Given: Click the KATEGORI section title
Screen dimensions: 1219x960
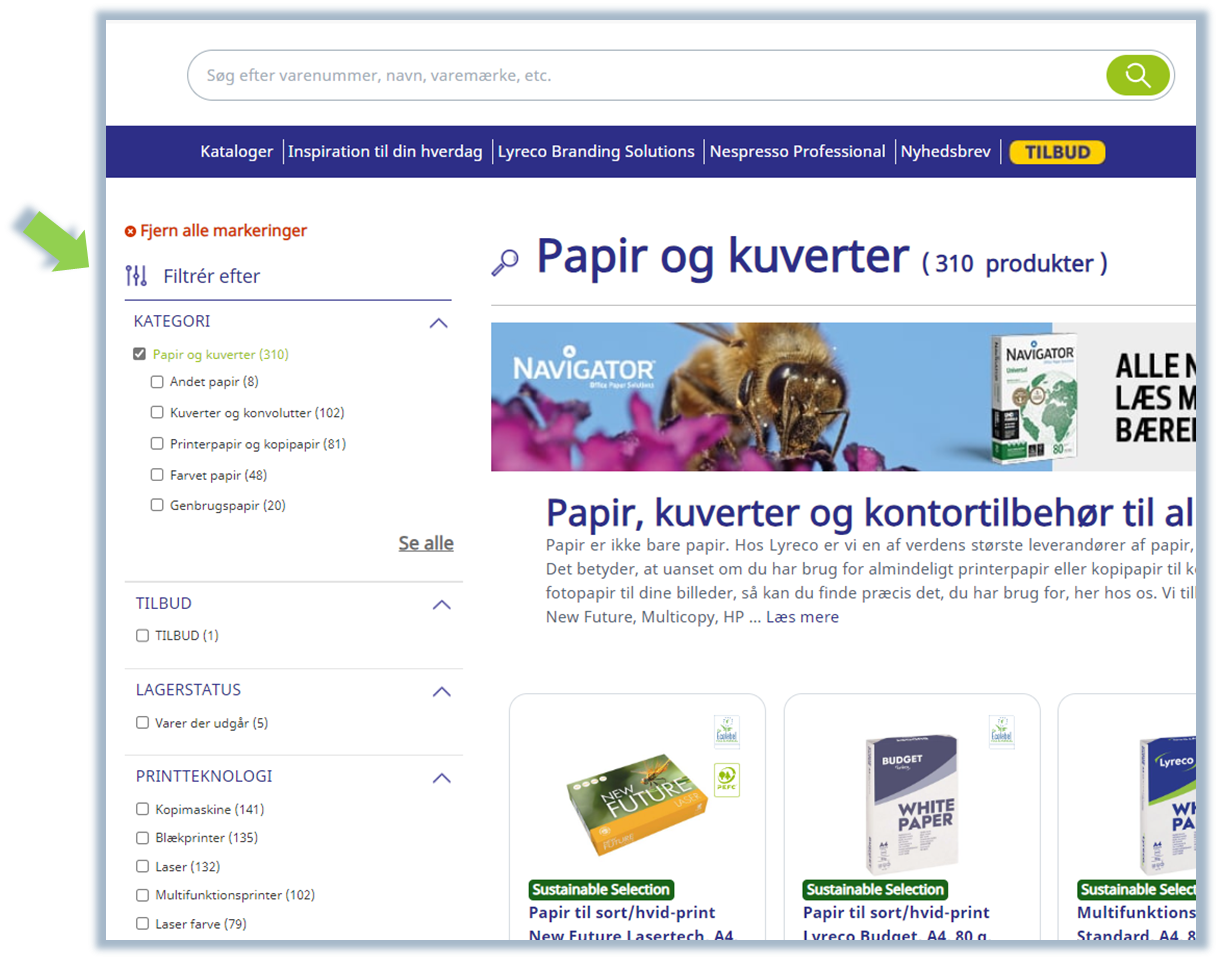Looking at the screenshot, I should [x=172, y=322].
